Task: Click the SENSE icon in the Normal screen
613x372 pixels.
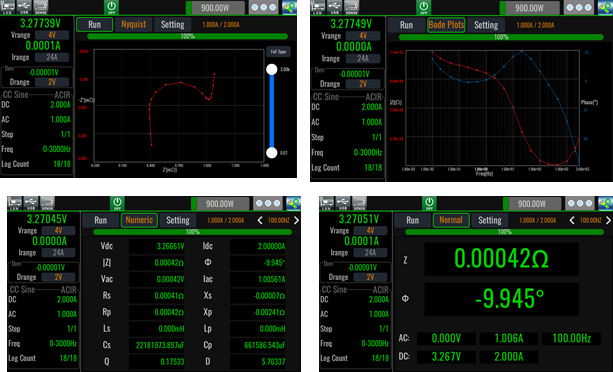Action: (359, 203)
